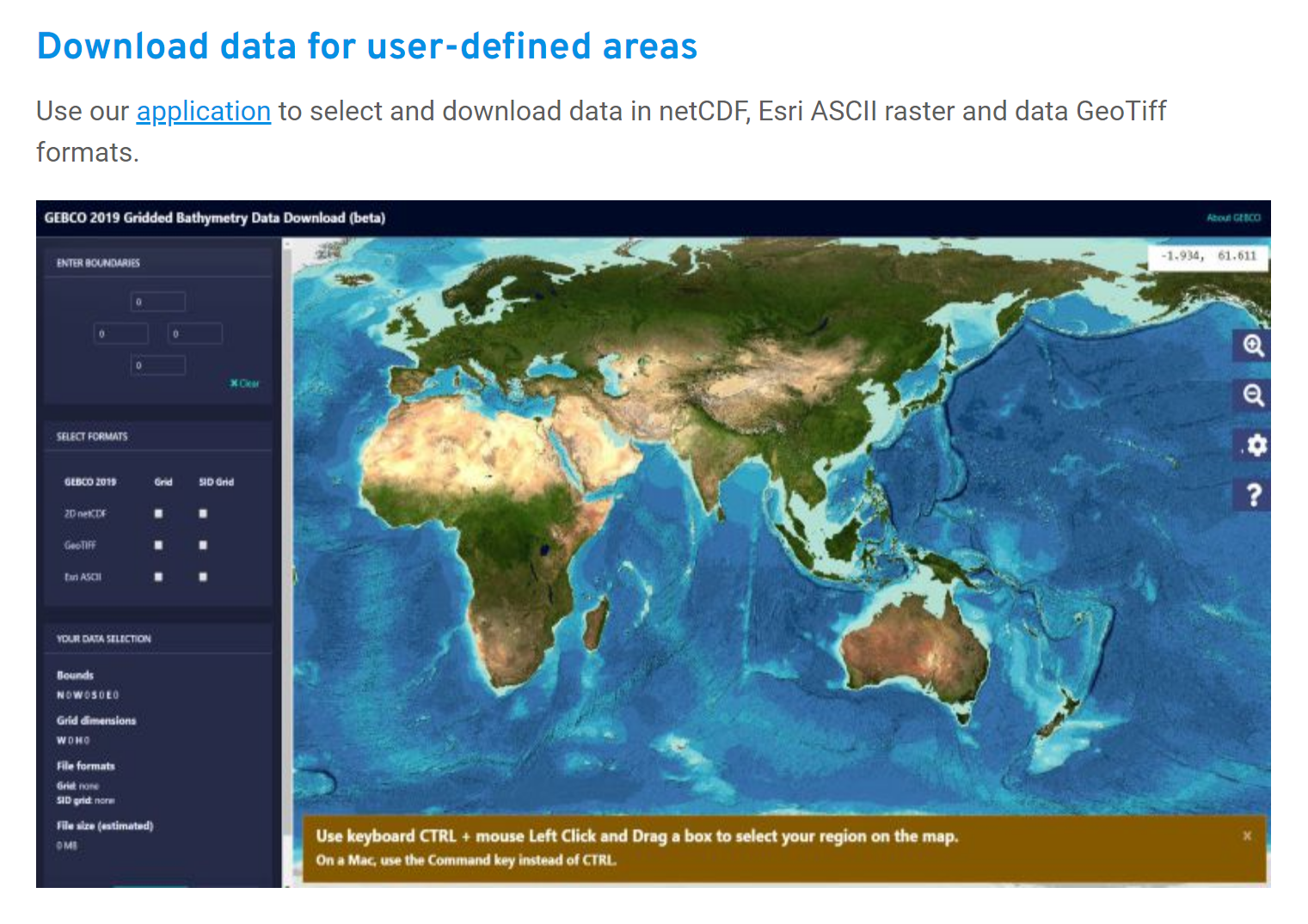The image size is (1308, 924).
Task: Dismiss the CTRL drag instruction banner
Action: point(1246,835)
